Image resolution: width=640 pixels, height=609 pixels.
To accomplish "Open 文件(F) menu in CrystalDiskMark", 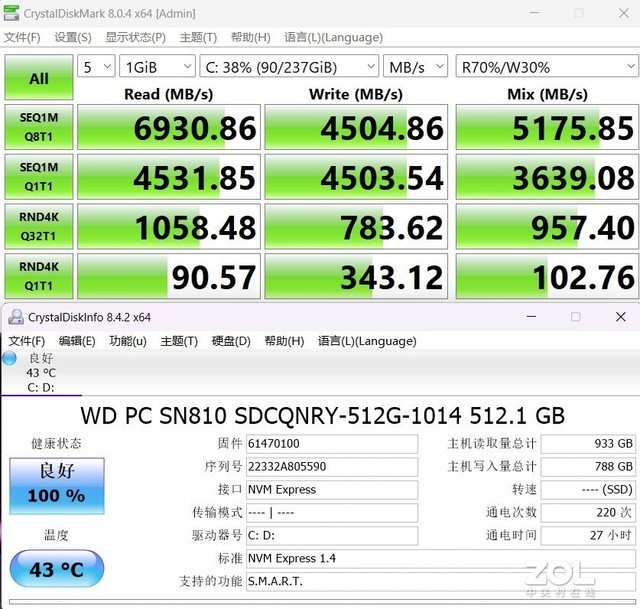I will (22, 38).
